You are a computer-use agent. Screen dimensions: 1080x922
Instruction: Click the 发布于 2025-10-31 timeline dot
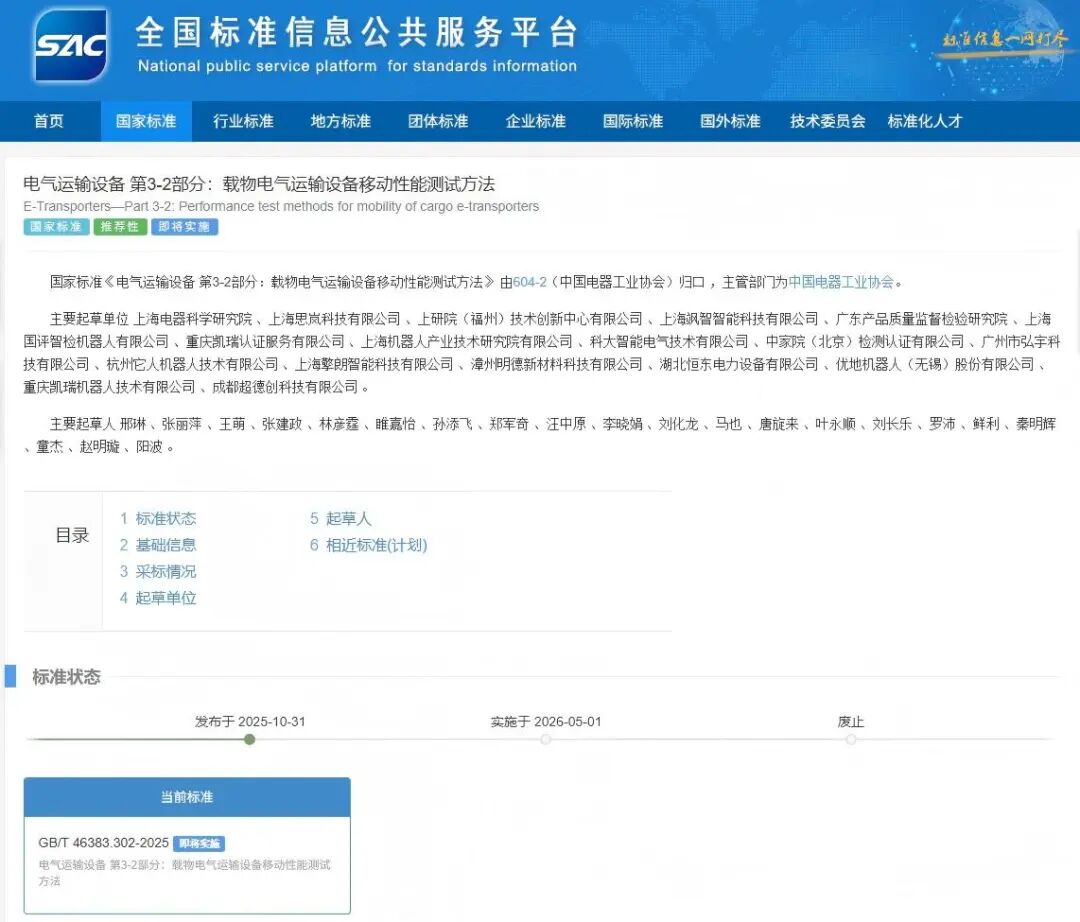(250, 740)
